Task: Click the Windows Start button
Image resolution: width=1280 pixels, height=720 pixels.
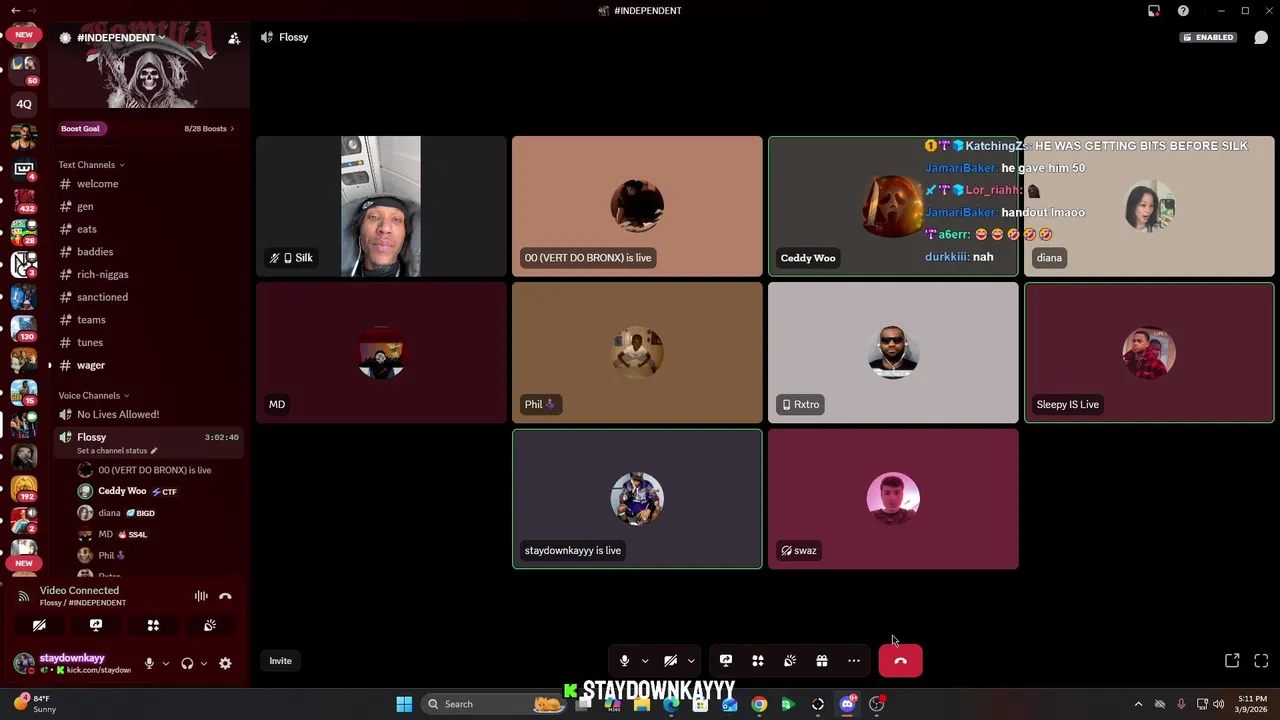Action: tap(404, 704)
